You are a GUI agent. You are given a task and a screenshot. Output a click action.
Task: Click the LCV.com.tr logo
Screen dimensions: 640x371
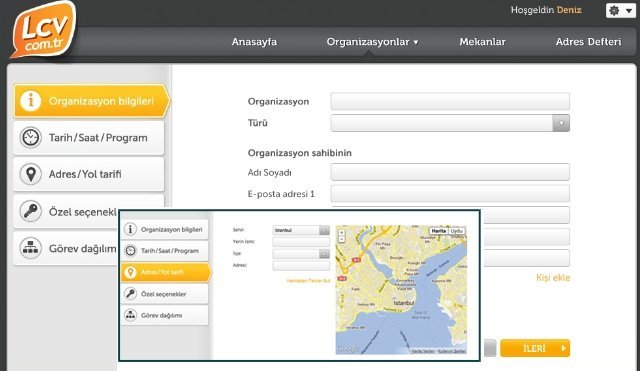(x=44, y=29)
